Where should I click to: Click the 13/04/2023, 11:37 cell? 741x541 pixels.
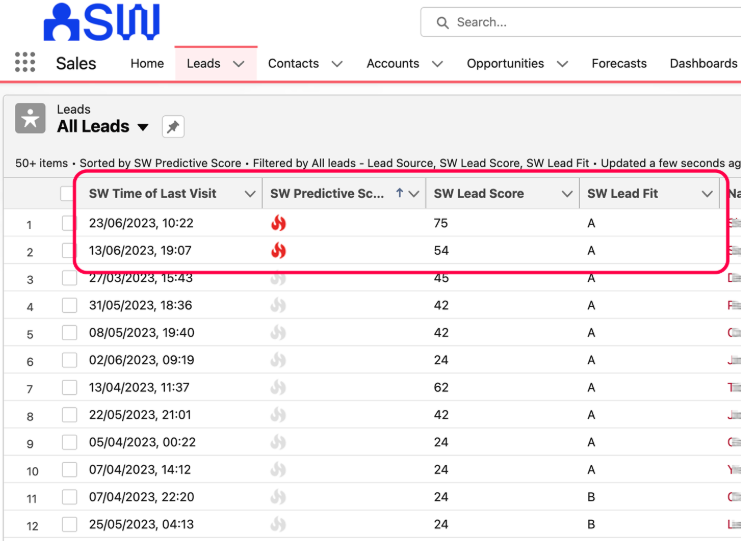(139, 387)
